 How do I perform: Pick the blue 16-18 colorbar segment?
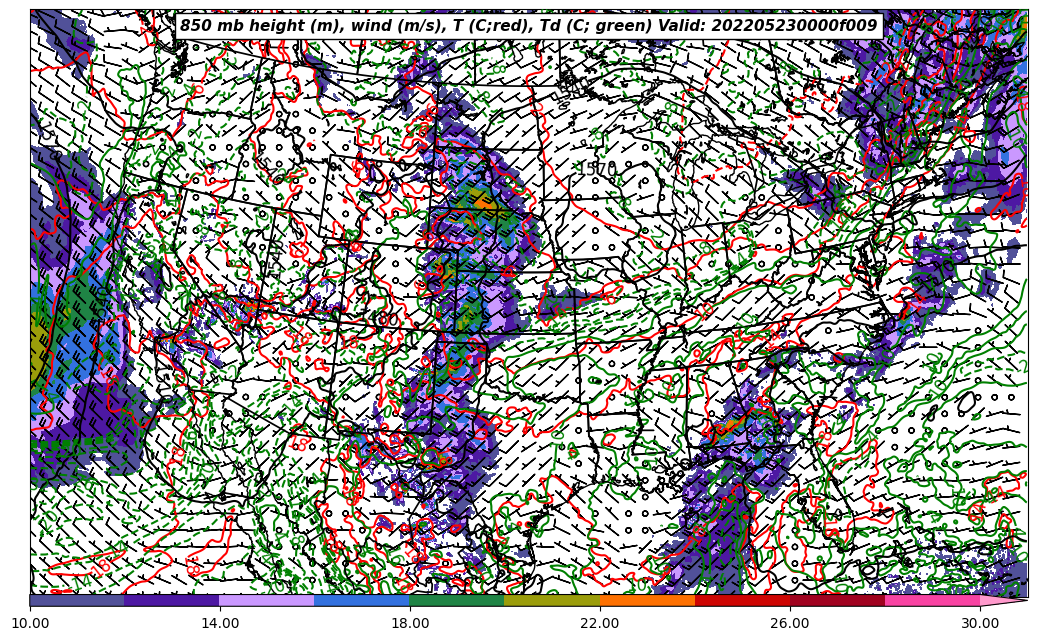[361, 601]
